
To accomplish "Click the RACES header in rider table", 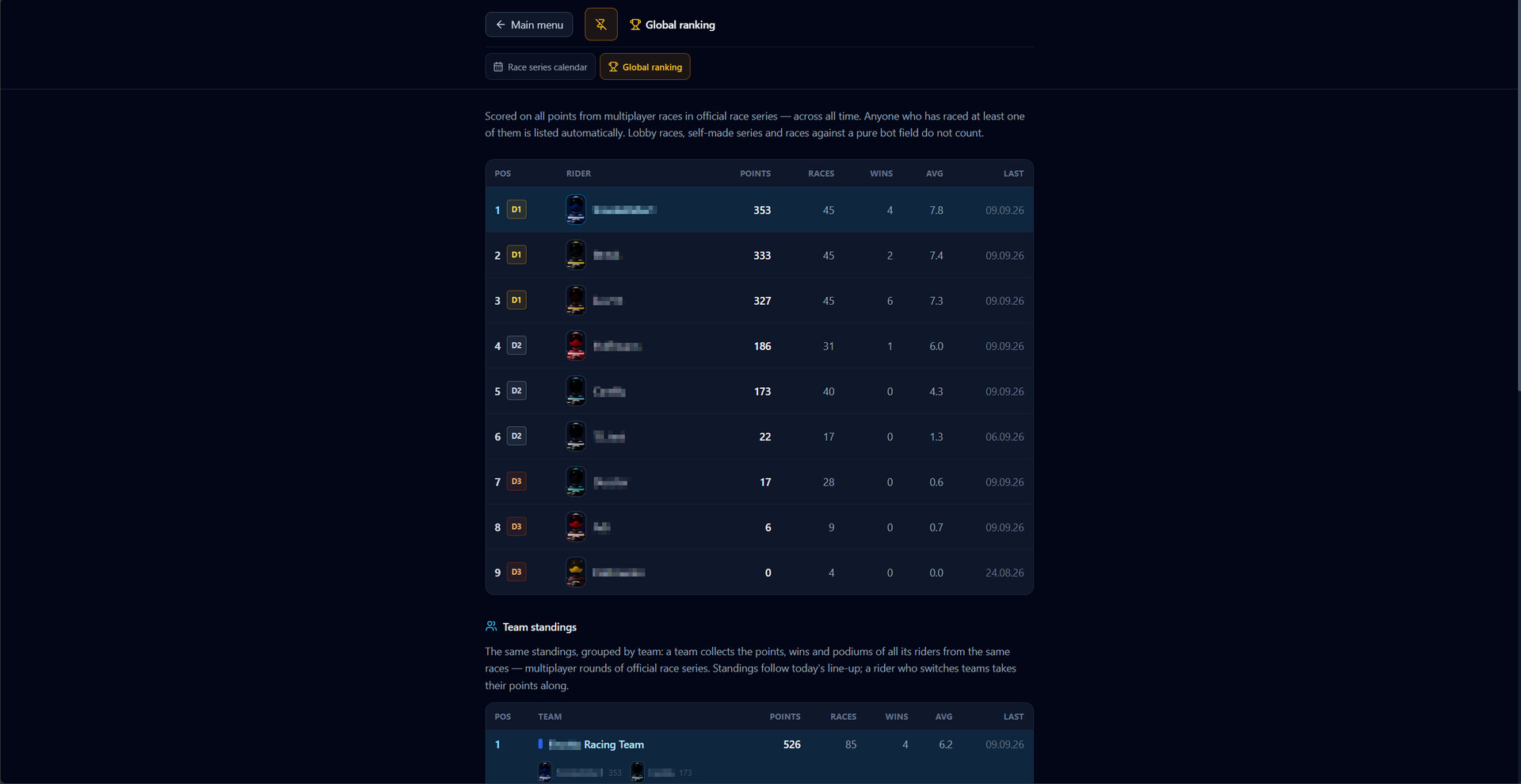I will click(821, 173).
